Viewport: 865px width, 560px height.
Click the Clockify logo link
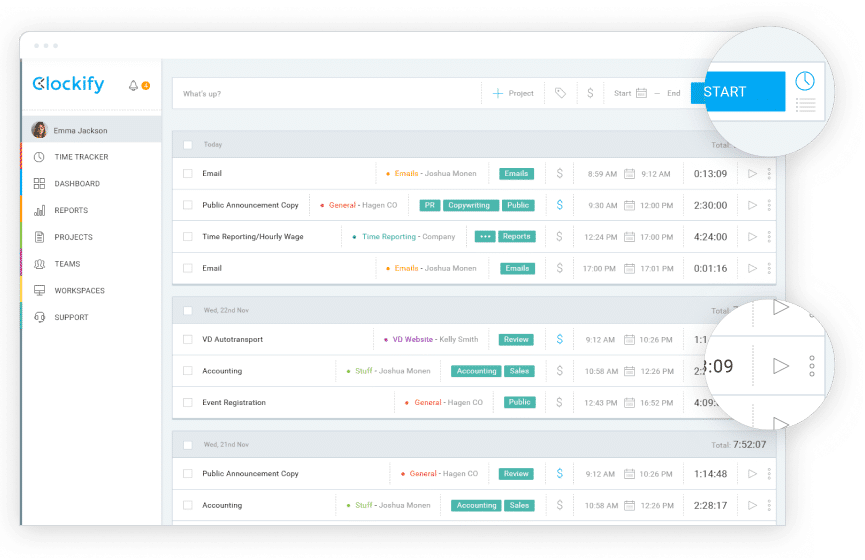(x=68, y=85)
